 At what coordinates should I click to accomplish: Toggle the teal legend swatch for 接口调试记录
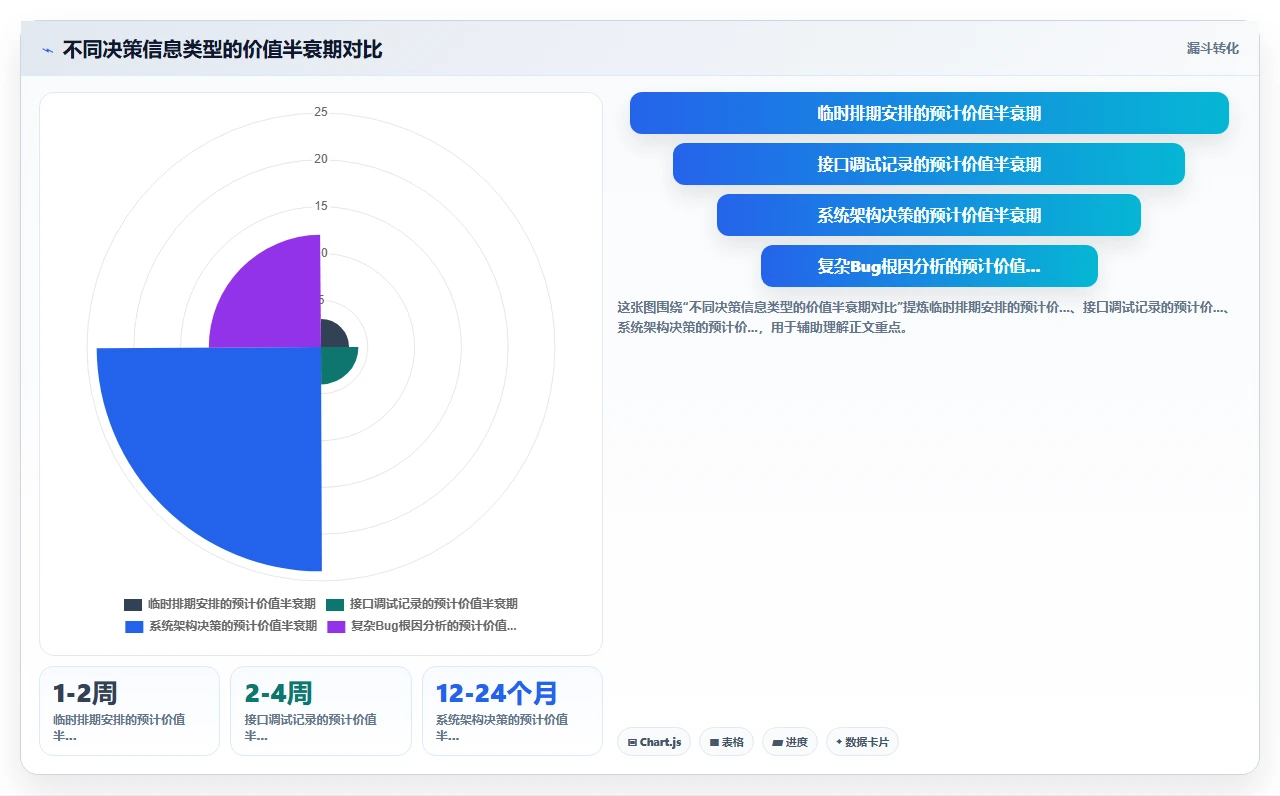[335, 604]
